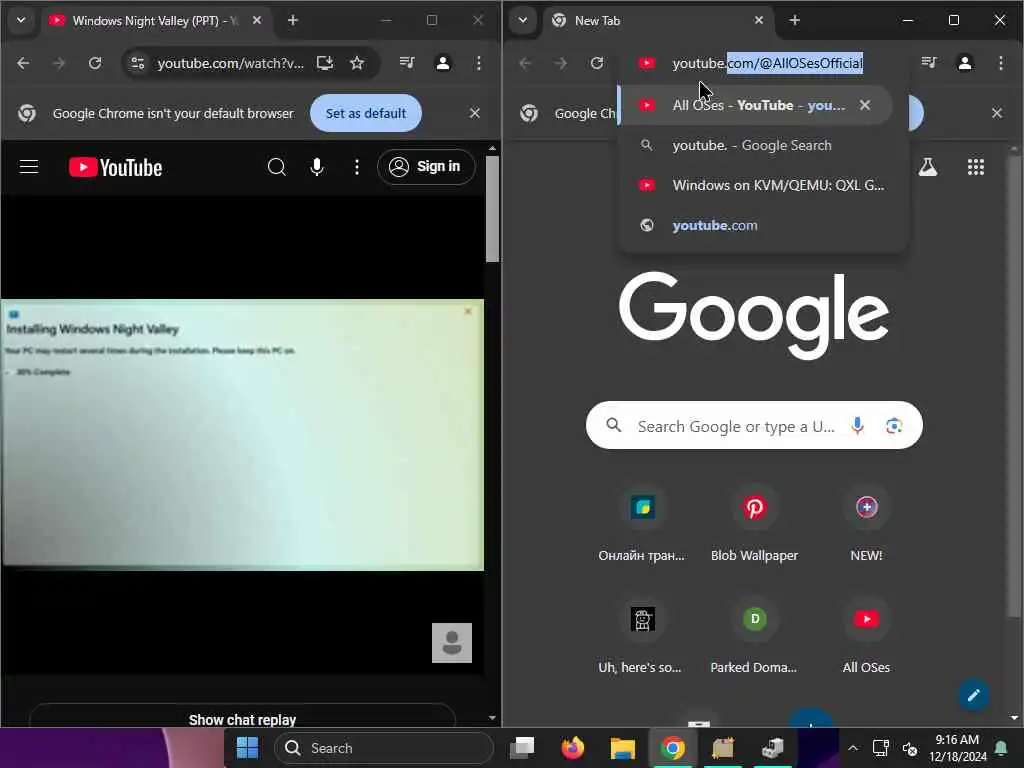This screenshot has width=1024, height=768.
Task: Open NEW! shortcut tile
Action: 867,524
